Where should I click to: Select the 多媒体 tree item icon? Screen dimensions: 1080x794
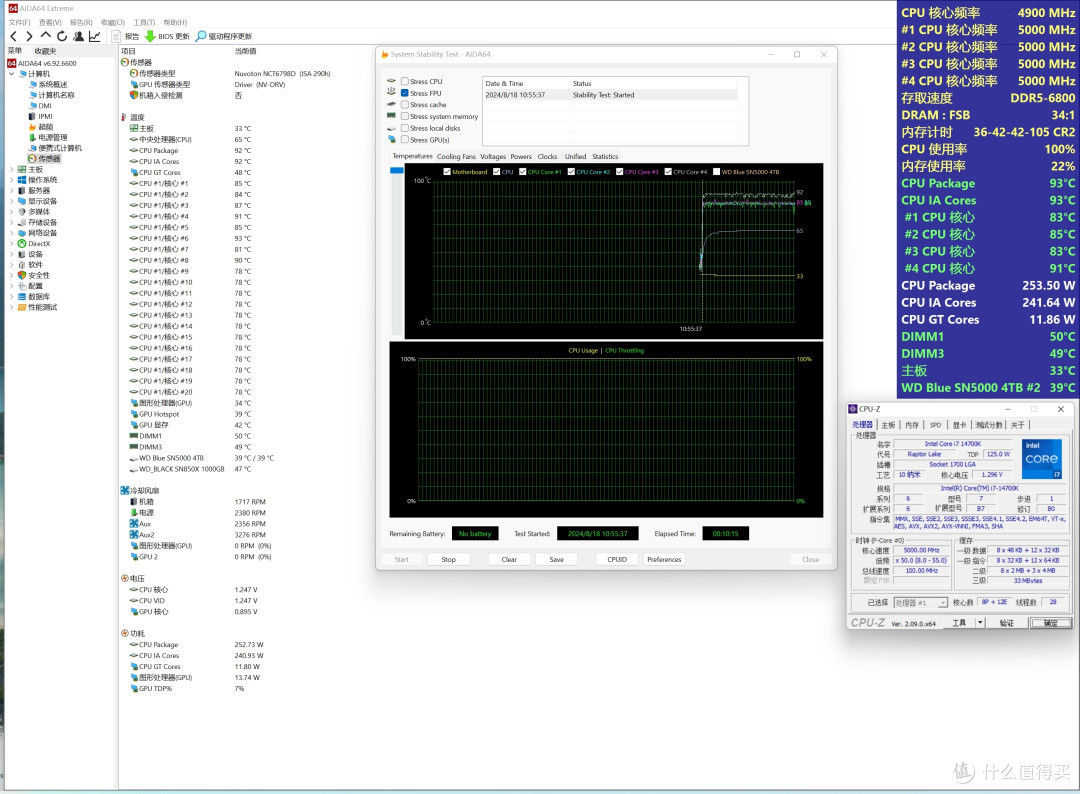[x=22, y=212]
